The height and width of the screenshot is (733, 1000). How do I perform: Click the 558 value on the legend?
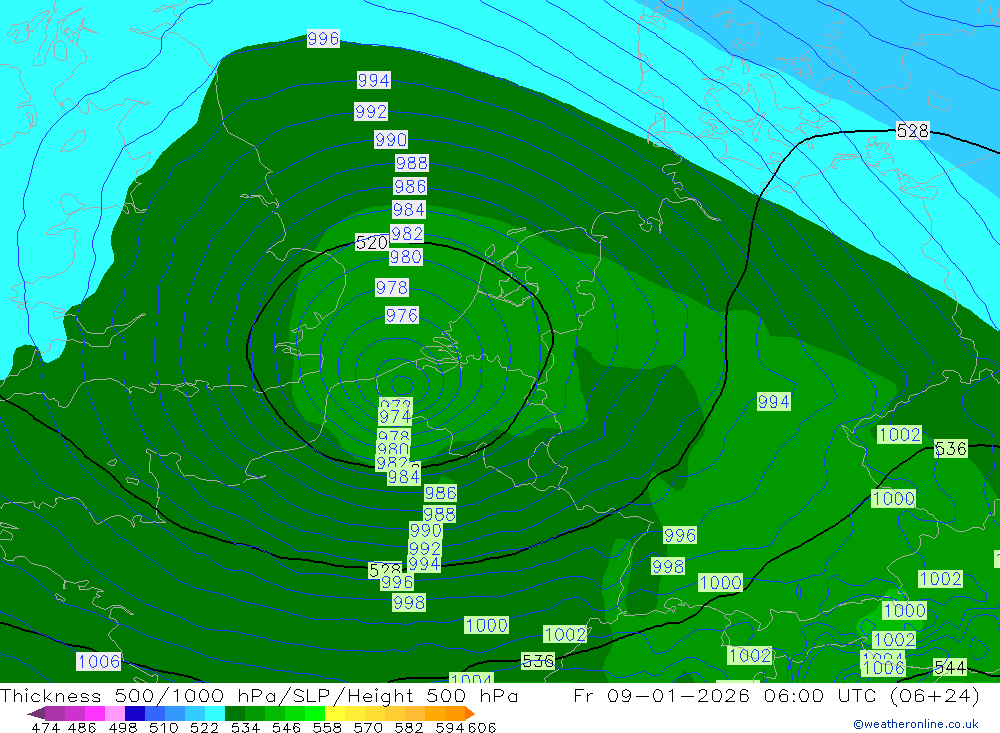pos(327,727)
